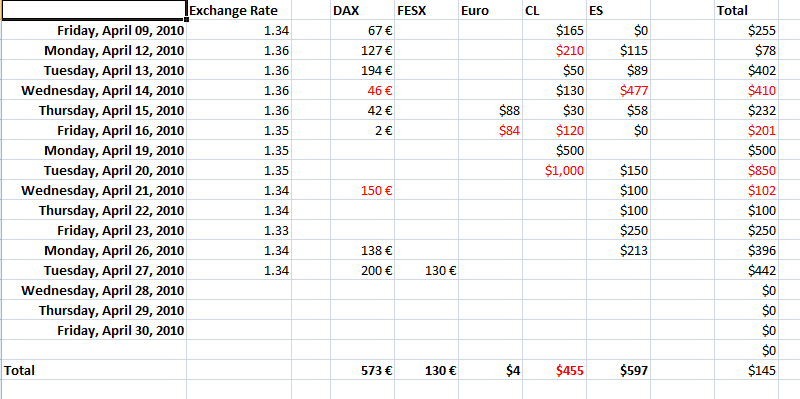The height and width of the screenshot is (399, 800).
Task: Select the Euro header cell
Action: [490, 10]
